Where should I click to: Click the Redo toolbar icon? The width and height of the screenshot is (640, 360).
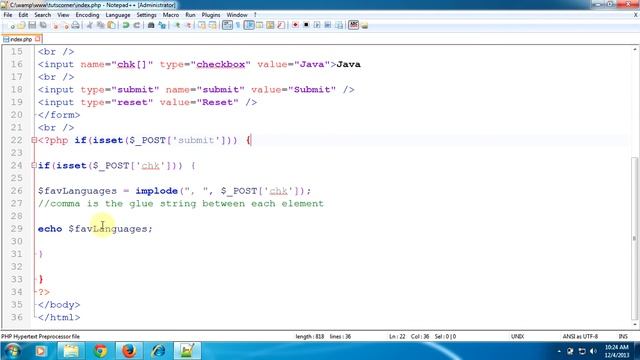tap(137, 25)
